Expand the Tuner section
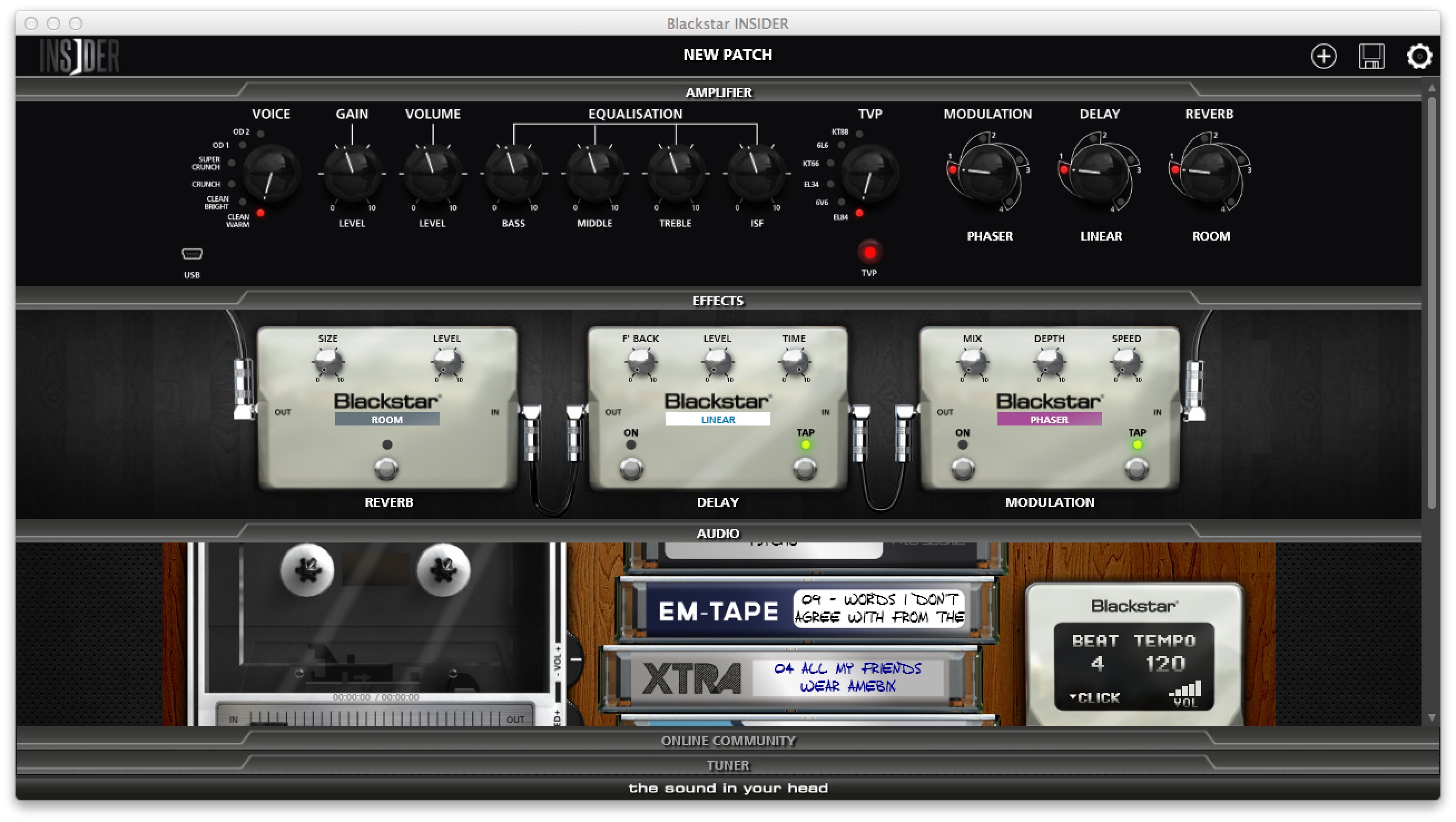The width and height of the screenshot is (1456, 822). click(x=727, y=765)
